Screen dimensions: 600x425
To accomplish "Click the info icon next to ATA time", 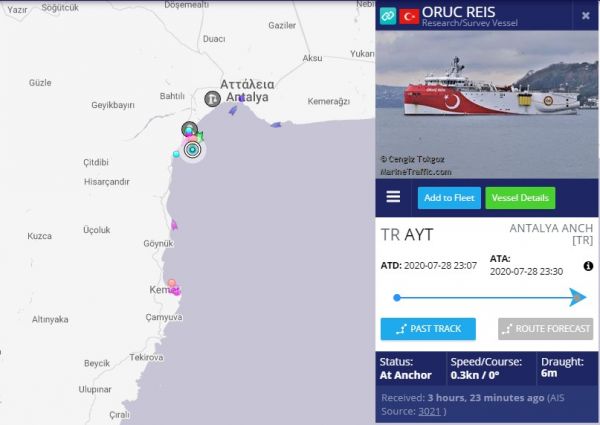I will (x=588, y=266).
